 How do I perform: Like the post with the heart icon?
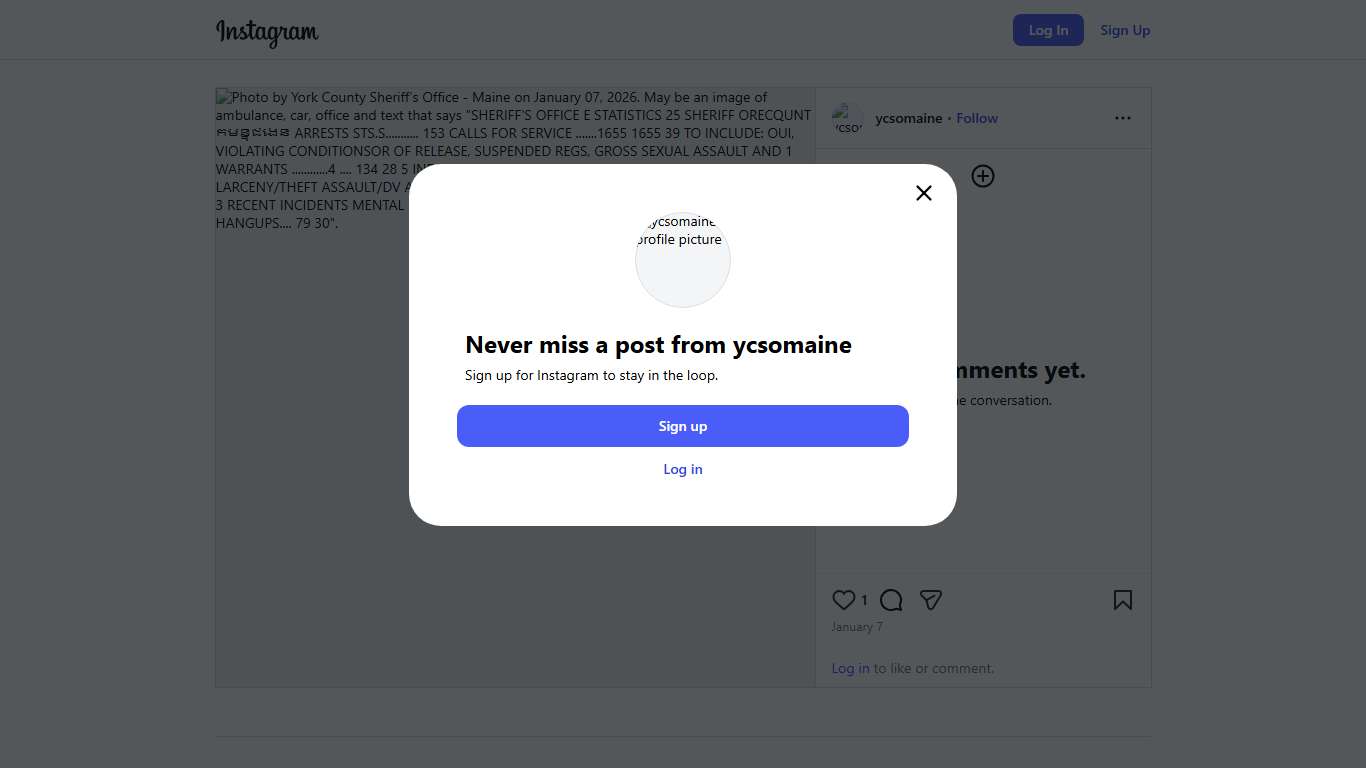843,600
